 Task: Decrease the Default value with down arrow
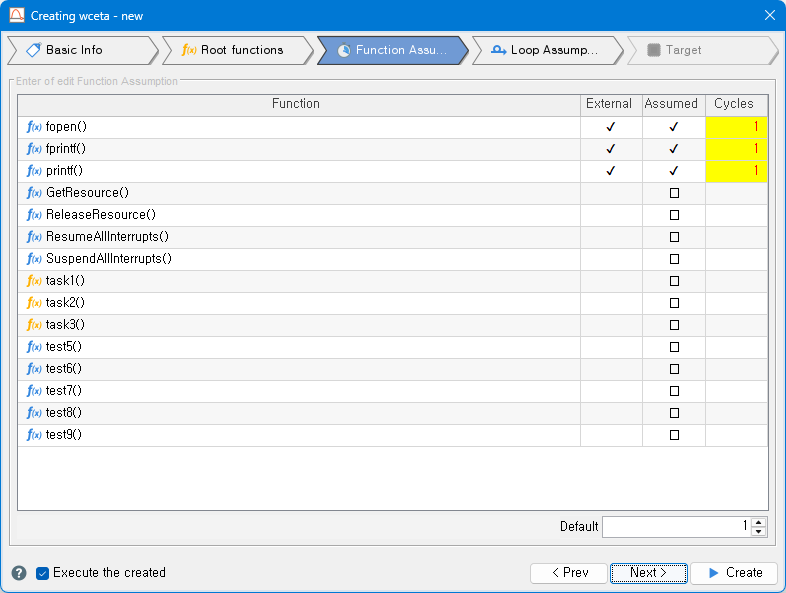click(758, 531)
